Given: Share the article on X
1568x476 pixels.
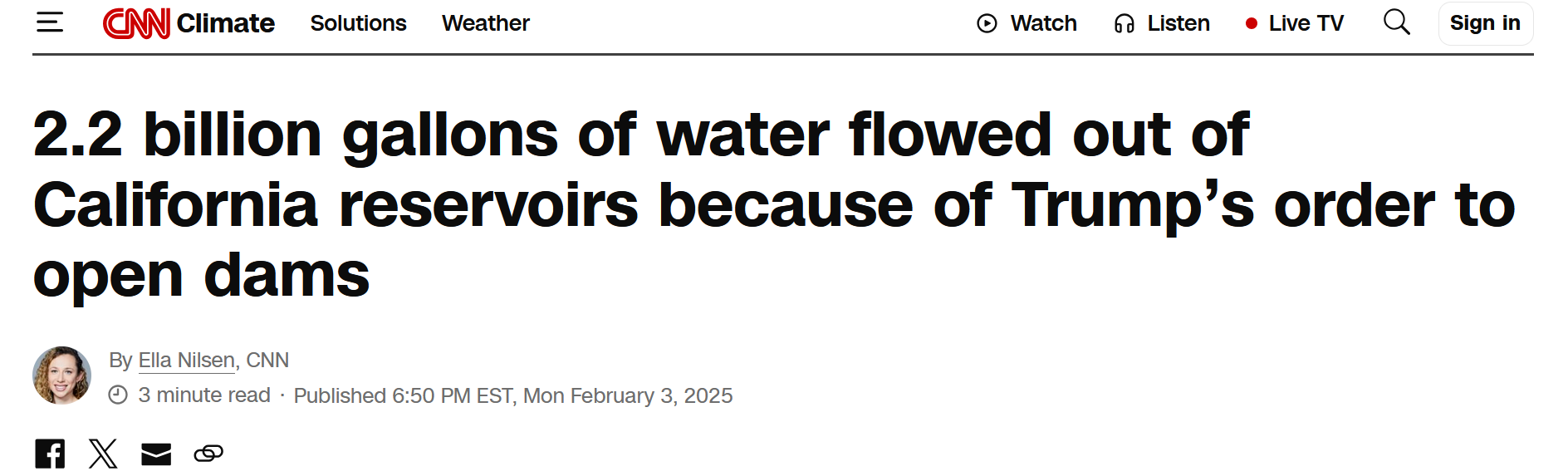Looking at the screenshot, I should 103,454.
